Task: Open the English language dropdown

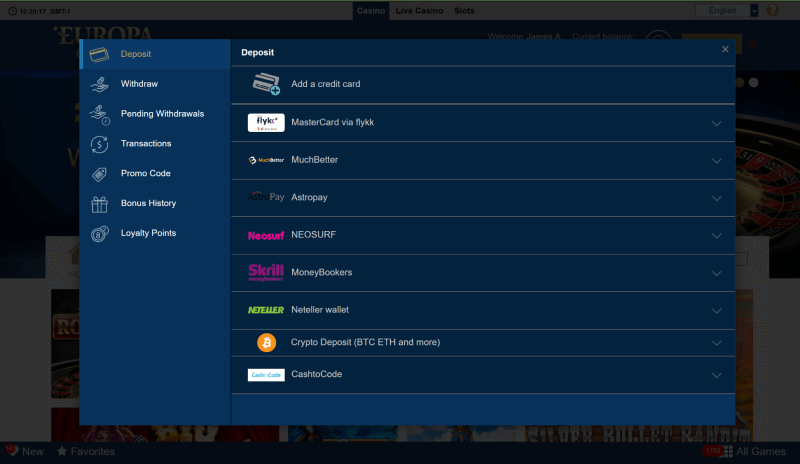Action: click(x=727, y=10)
